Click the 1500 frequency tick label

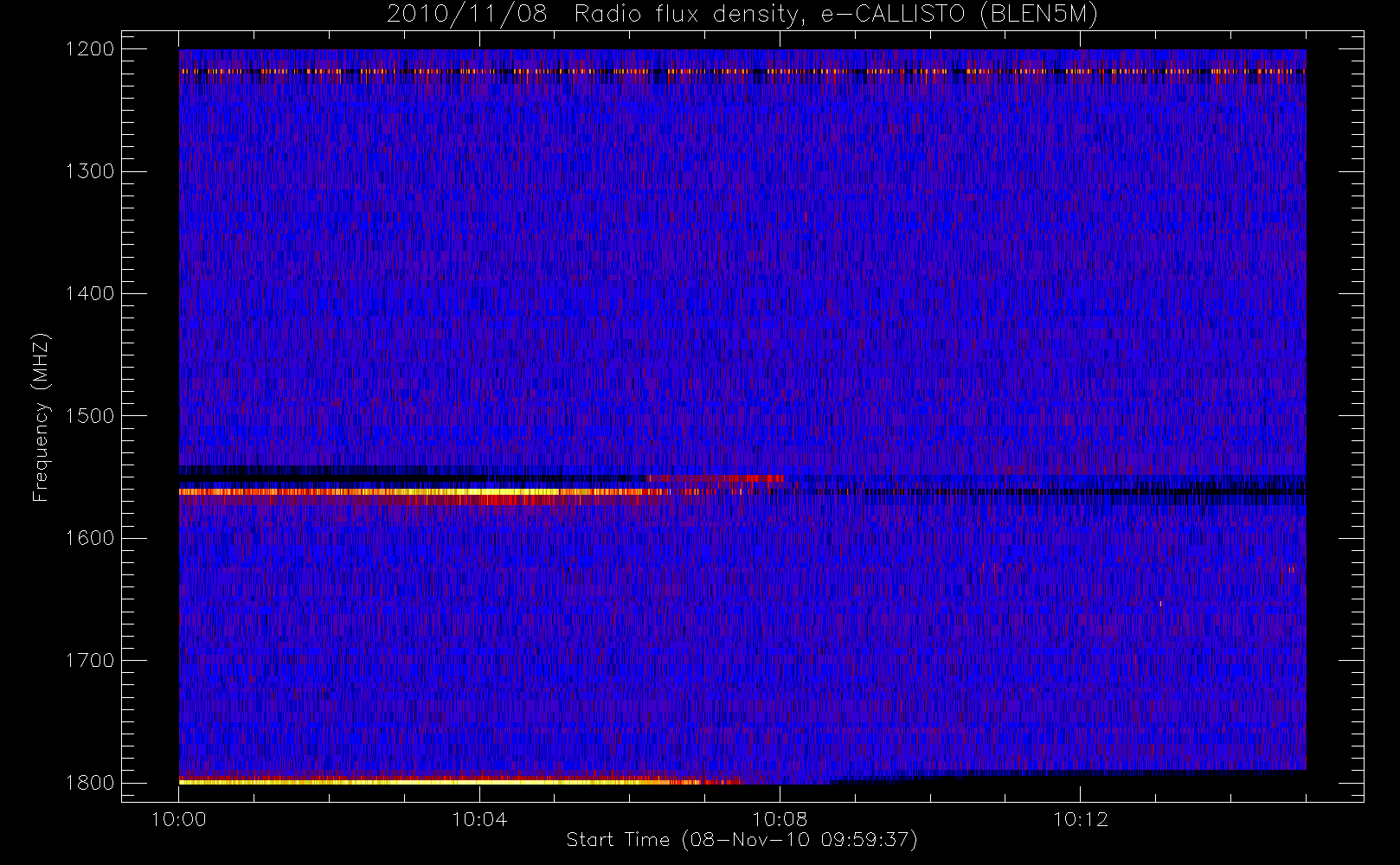(x=90, y=416)
